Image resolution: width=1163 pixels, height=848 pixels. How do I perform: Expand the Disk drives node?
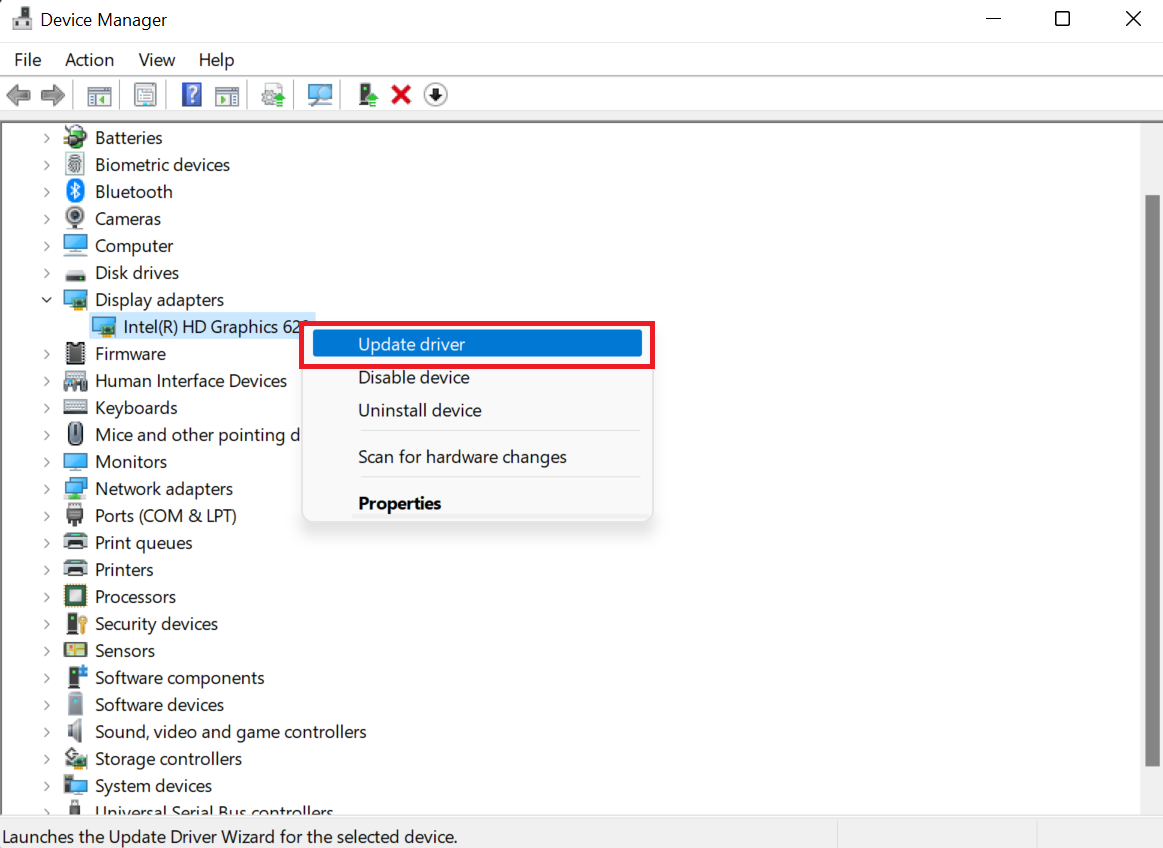point(47,272)
